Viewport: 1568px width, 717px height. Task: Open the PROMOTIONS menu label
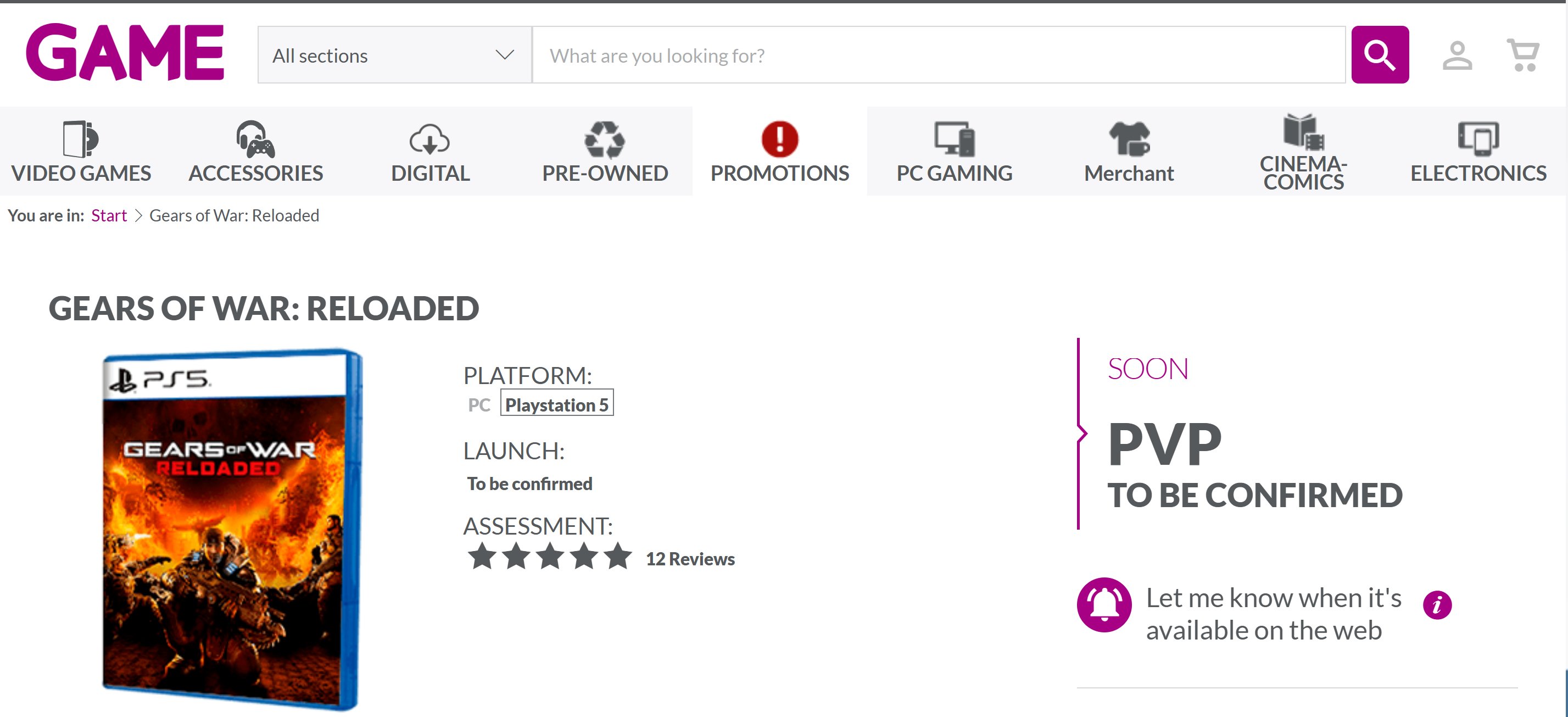[x=780, y=174]
